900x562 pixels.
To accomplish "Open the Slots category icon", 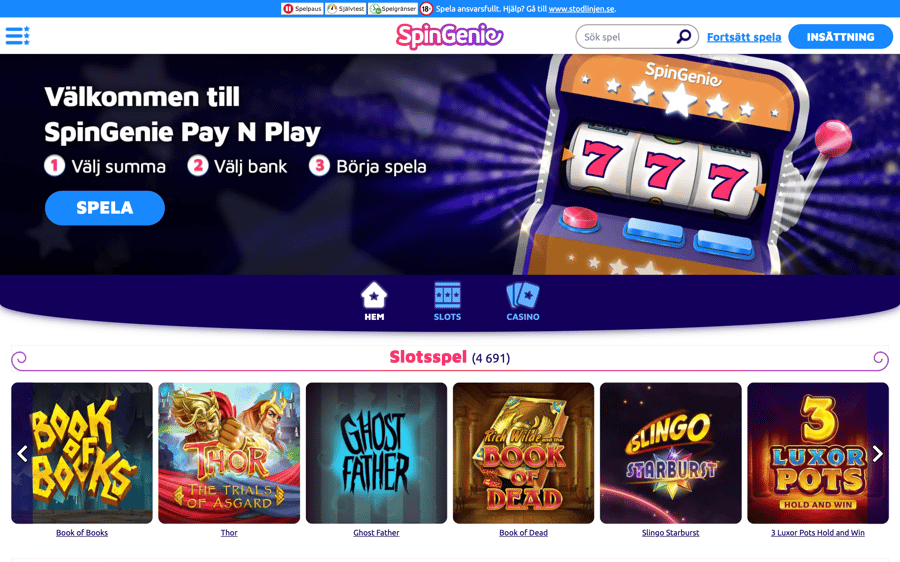I will click(447, 301).
